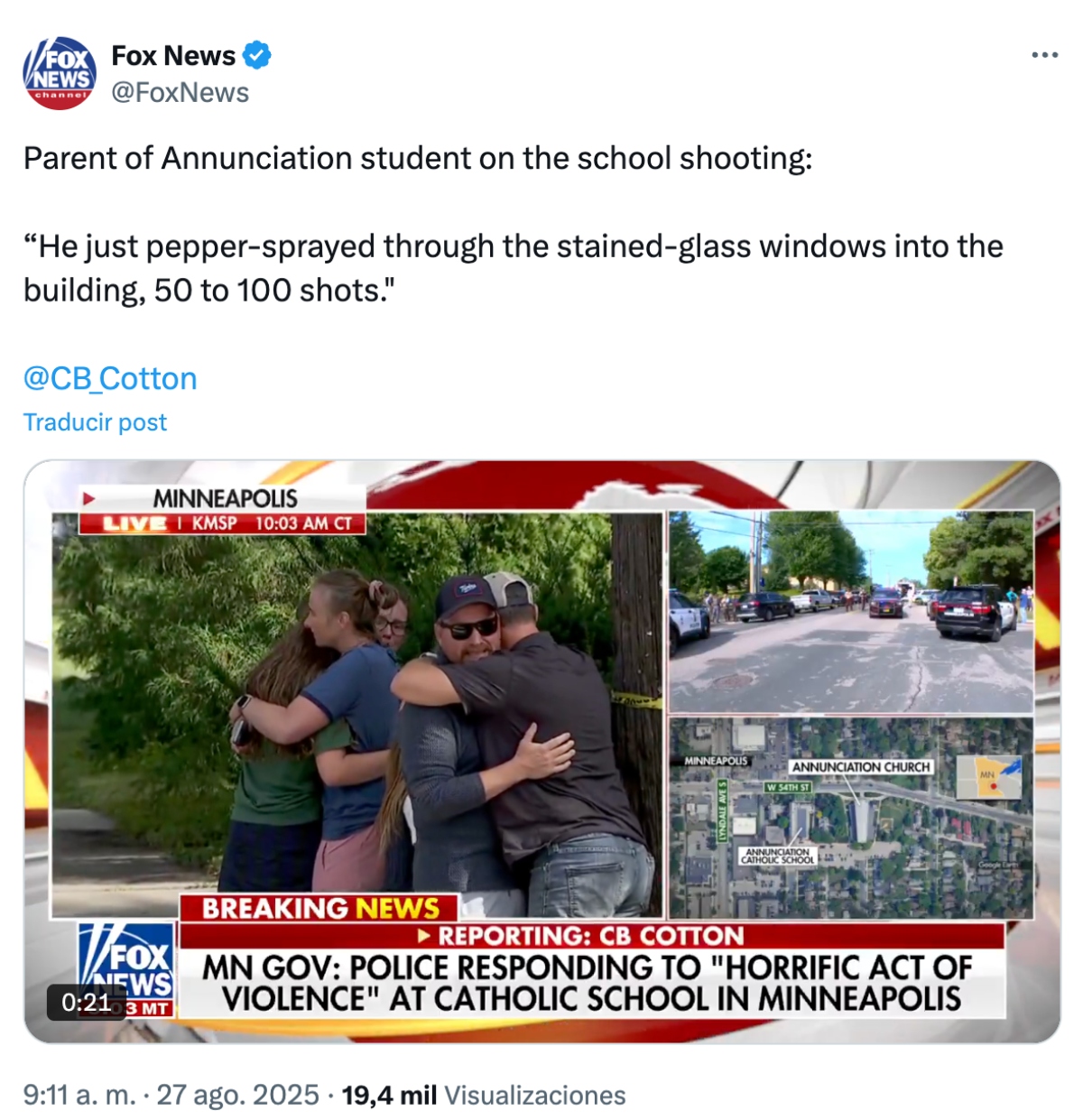This screenshot has height=1120, width=1083.
Task: Click the Fox News display name
Action: point(173,55)
